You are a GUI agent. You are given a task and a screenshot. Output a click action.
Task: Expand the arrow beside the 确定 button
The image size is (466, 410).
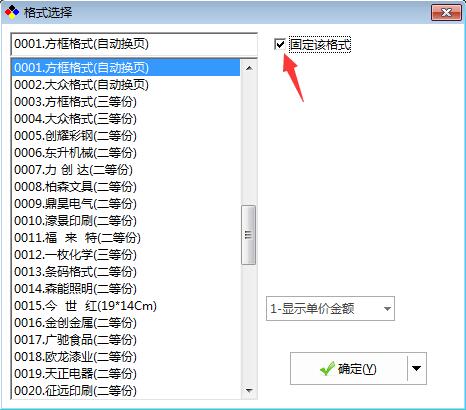coord(417,368)
